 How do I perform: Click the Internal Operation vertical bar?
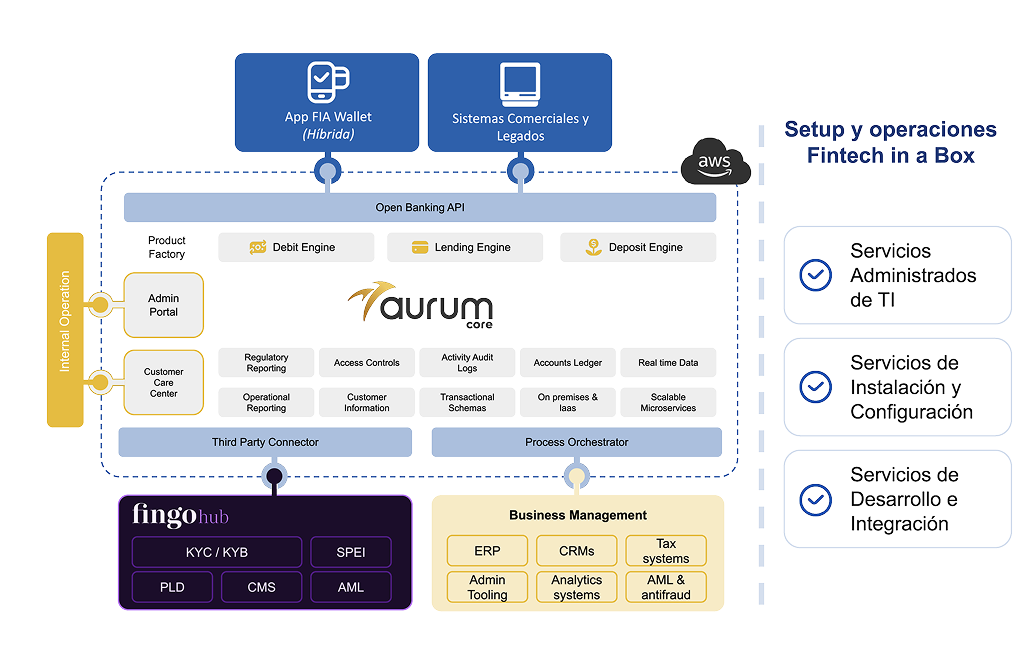pos(65,330)
